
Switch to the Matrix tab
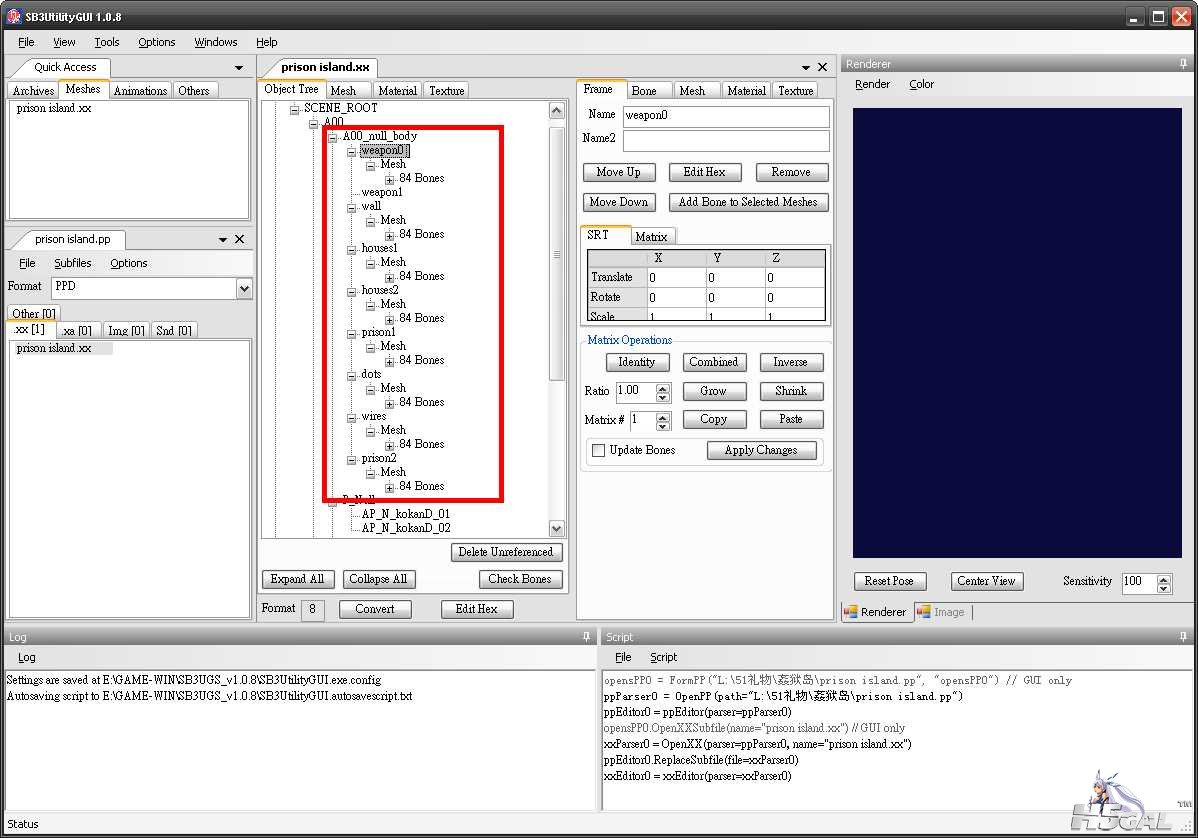coord(651,237)
